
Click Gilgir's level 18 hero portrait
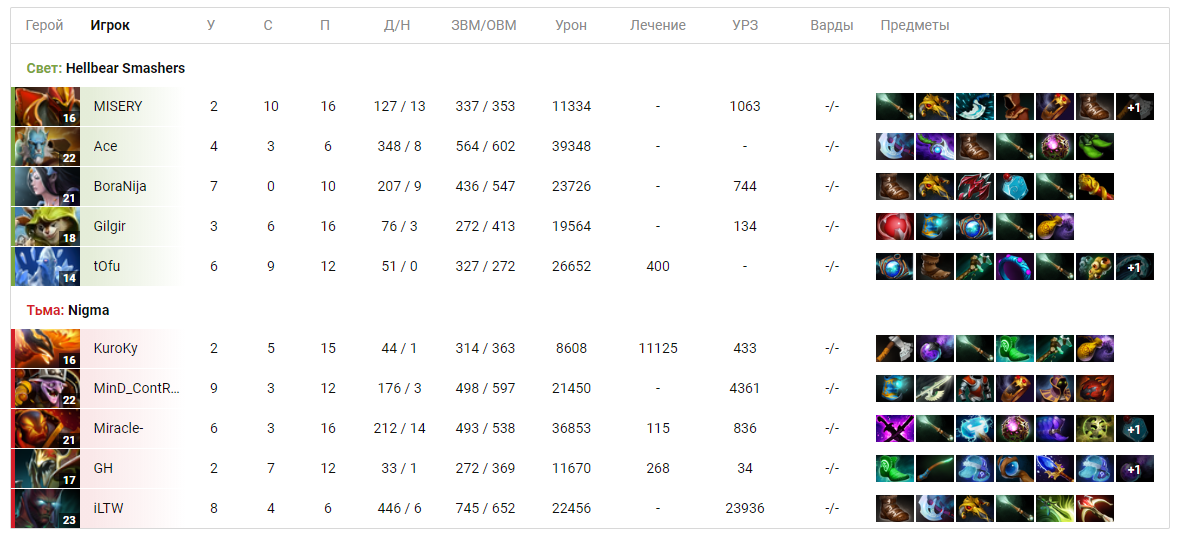[x=47, y=226]
